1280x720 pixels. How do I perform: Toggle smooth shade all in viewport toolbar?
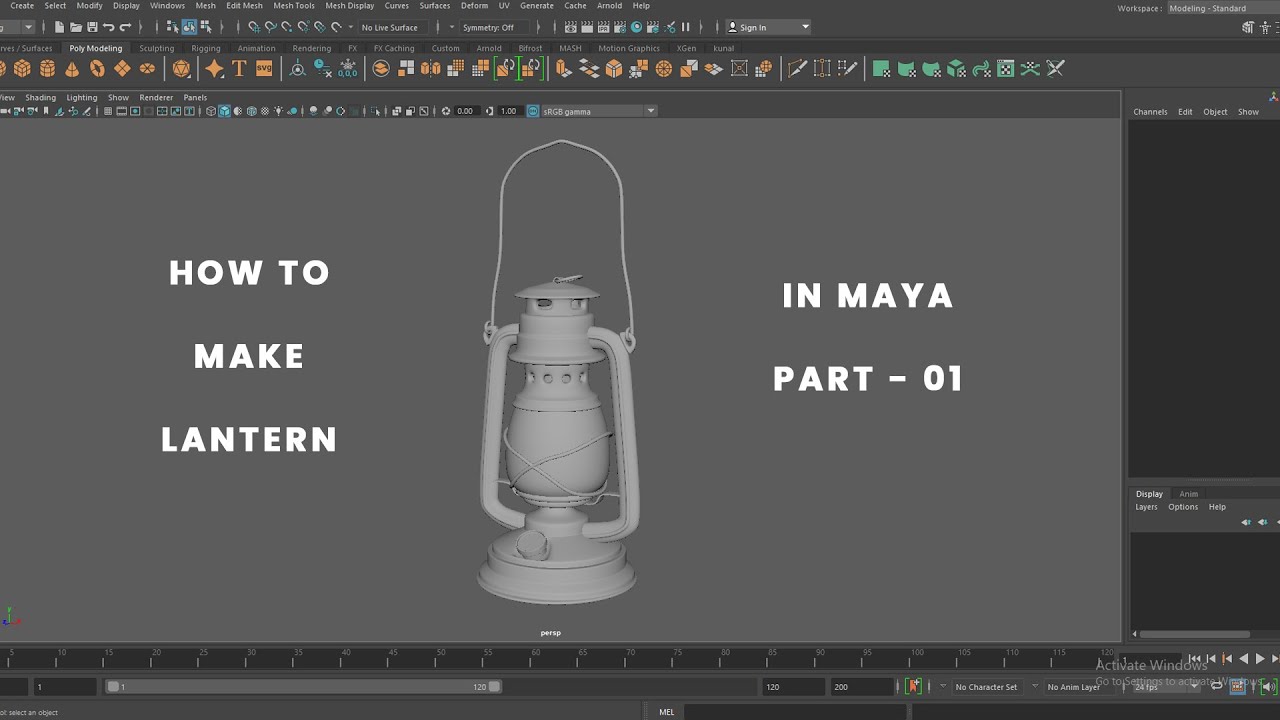[x=224, y=111]
